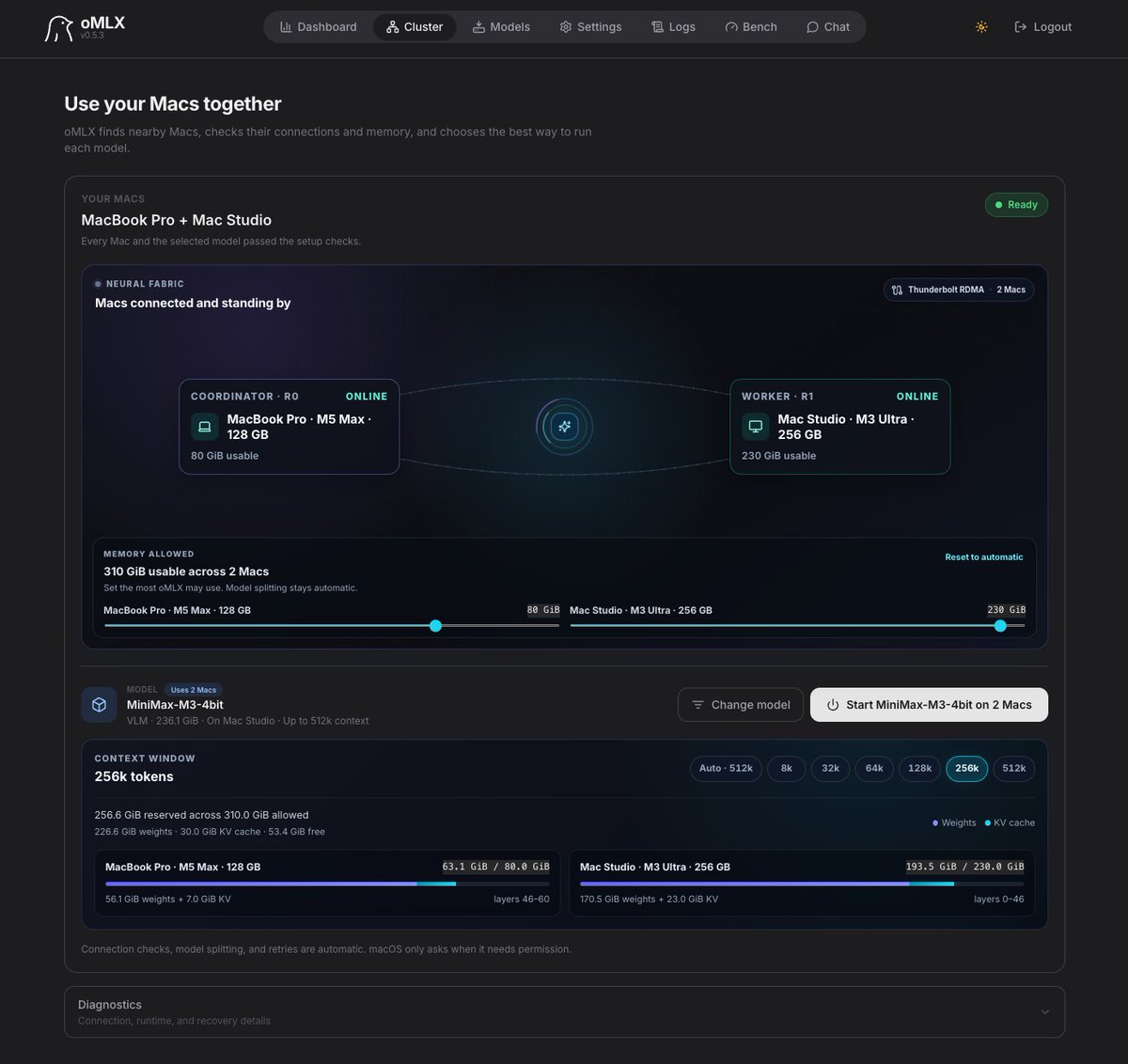Screen dimensions: 1128x1064
Task: Click the Diagnostics chevron arrow
Action: [1045, 1012]
